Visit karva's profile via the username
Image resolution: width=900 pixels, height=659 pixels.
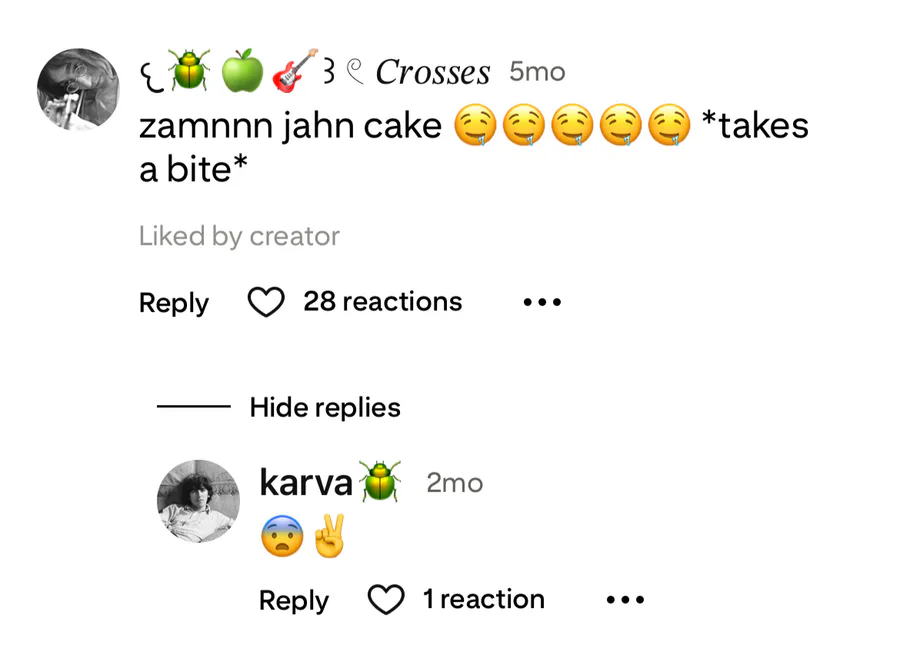[x=305, y=483]
